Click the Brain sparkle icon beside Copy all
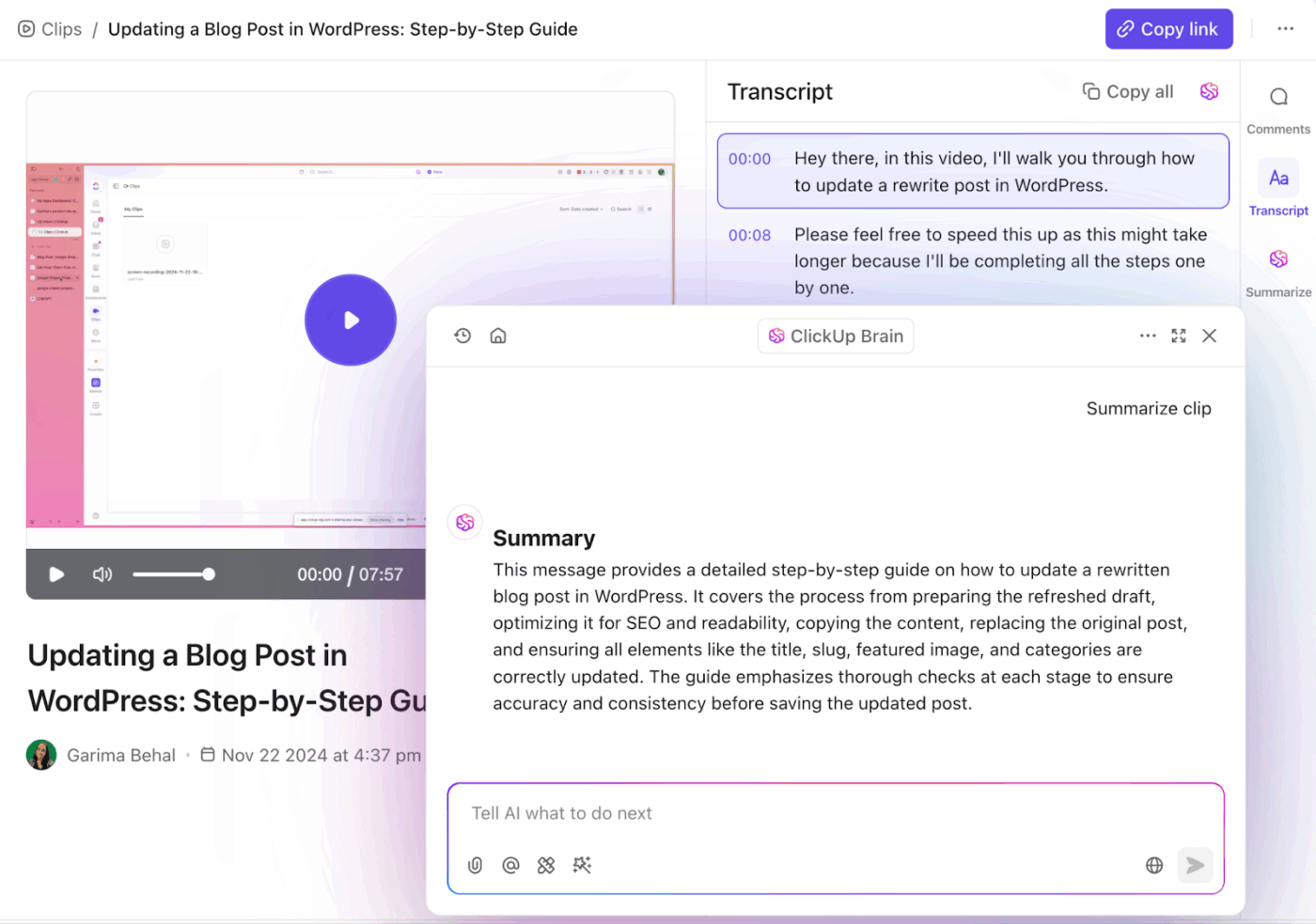This screenshot has height=924, width=1316. tap(1209, 91)
